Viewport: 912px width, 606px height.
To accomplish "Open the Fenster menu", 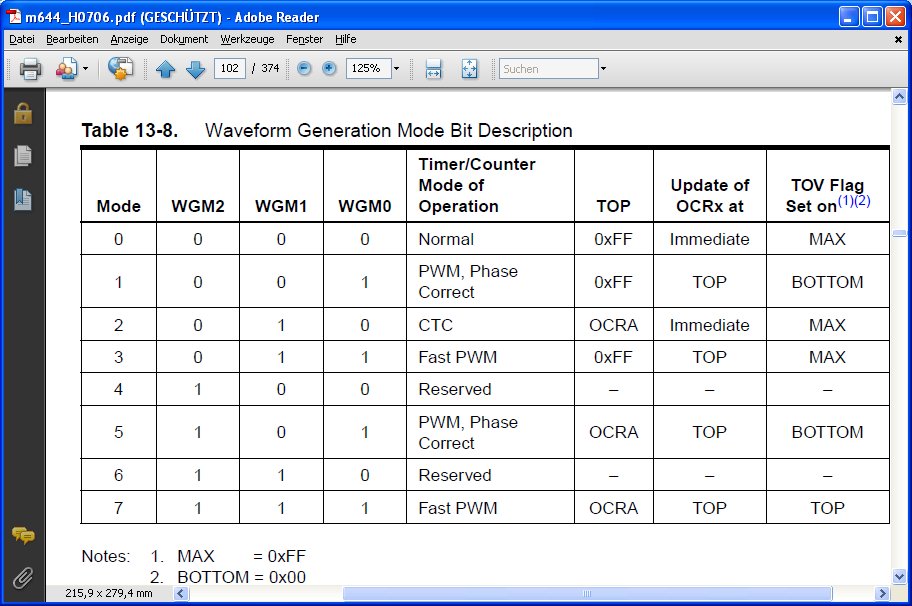I will pyautogui.click(x=304, y=39).
